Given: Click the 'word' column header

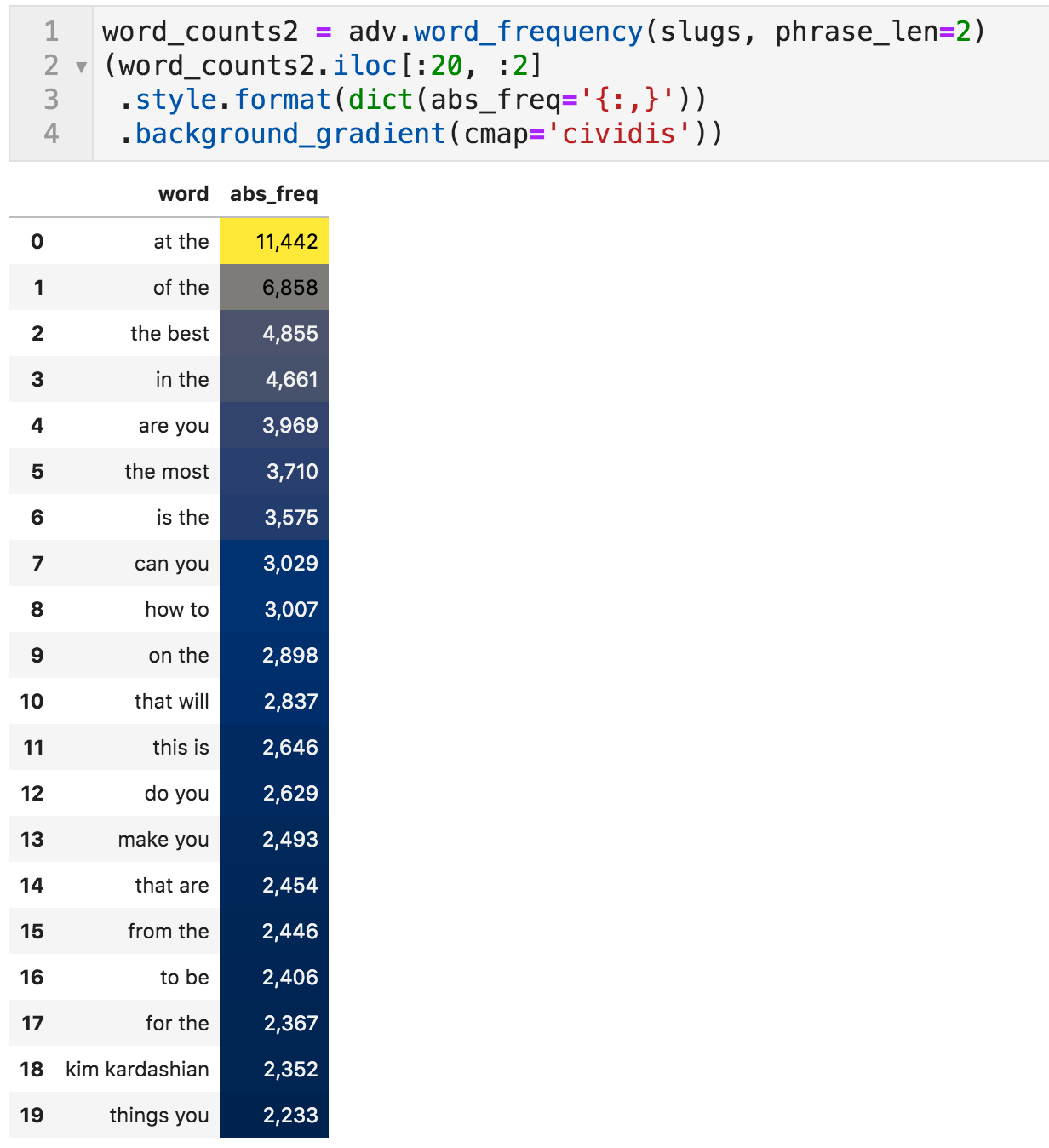Looking at the screenshot, I should (x=183, y=194).
